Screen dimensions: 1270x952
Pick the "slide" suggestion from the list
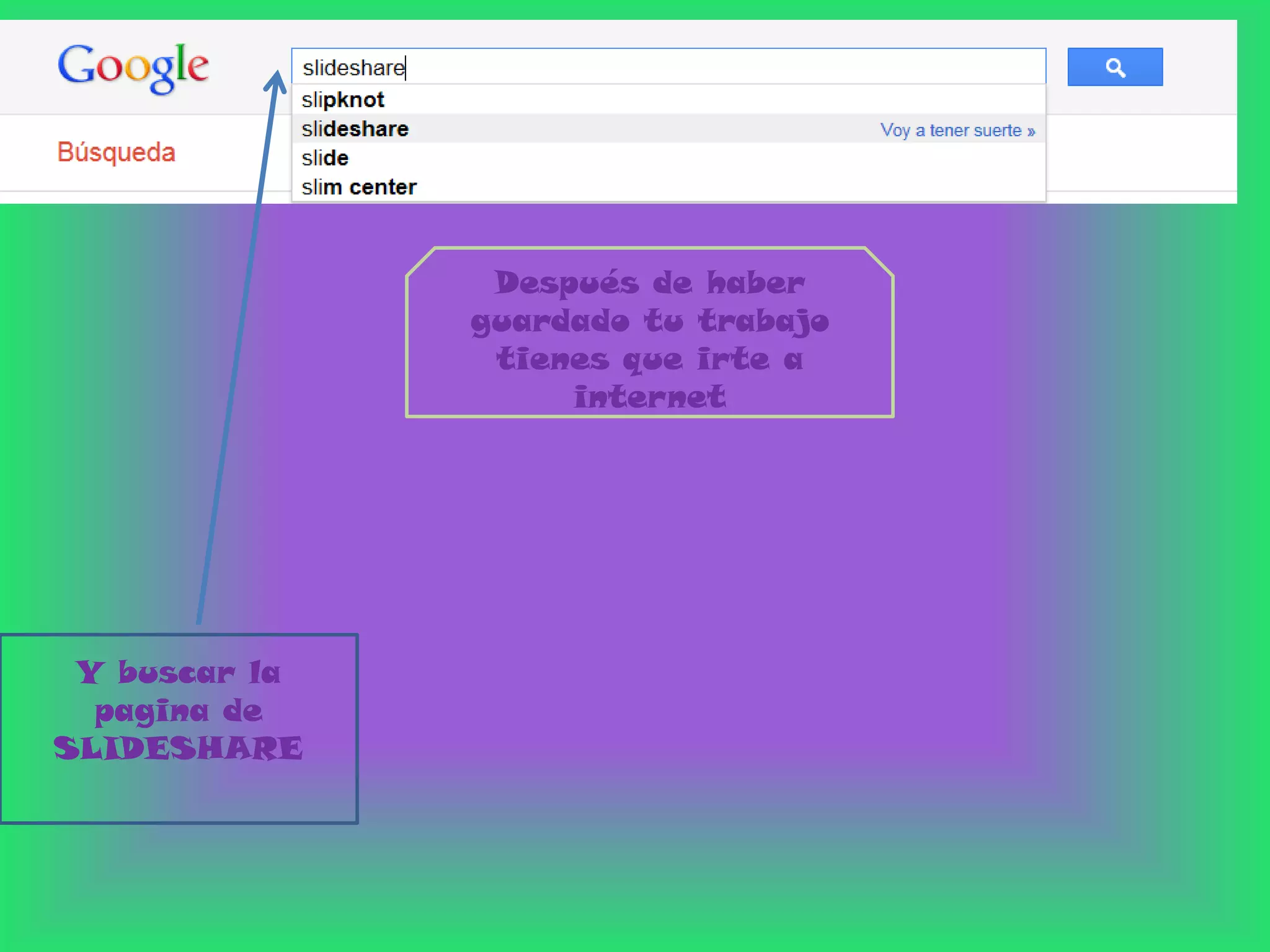[x=325, y=158]
